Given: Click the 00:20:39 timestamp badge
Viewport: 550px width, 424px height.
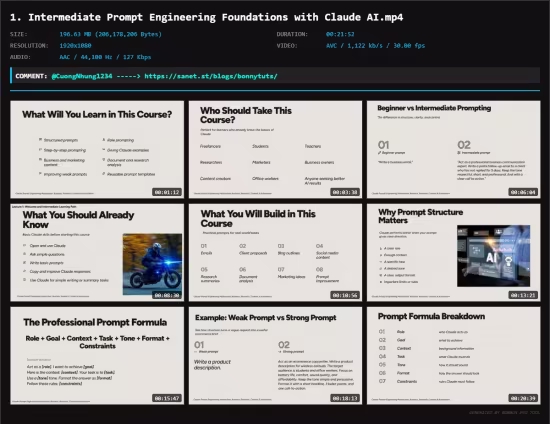Looking at the screenshot, I should pyautogui.click(x=523, y=398).
